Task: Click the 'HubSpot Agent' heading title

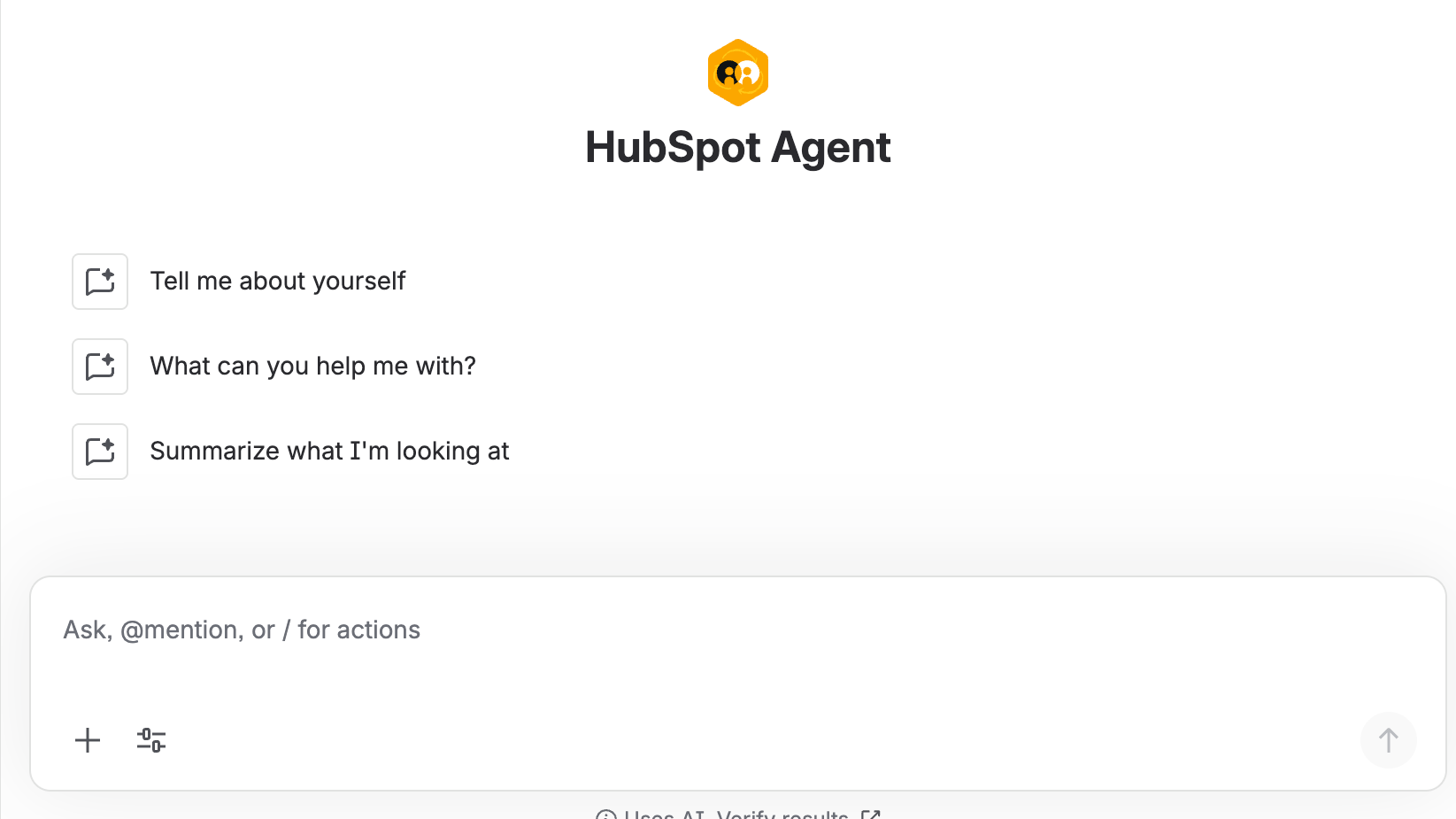Action: [737, 147]
